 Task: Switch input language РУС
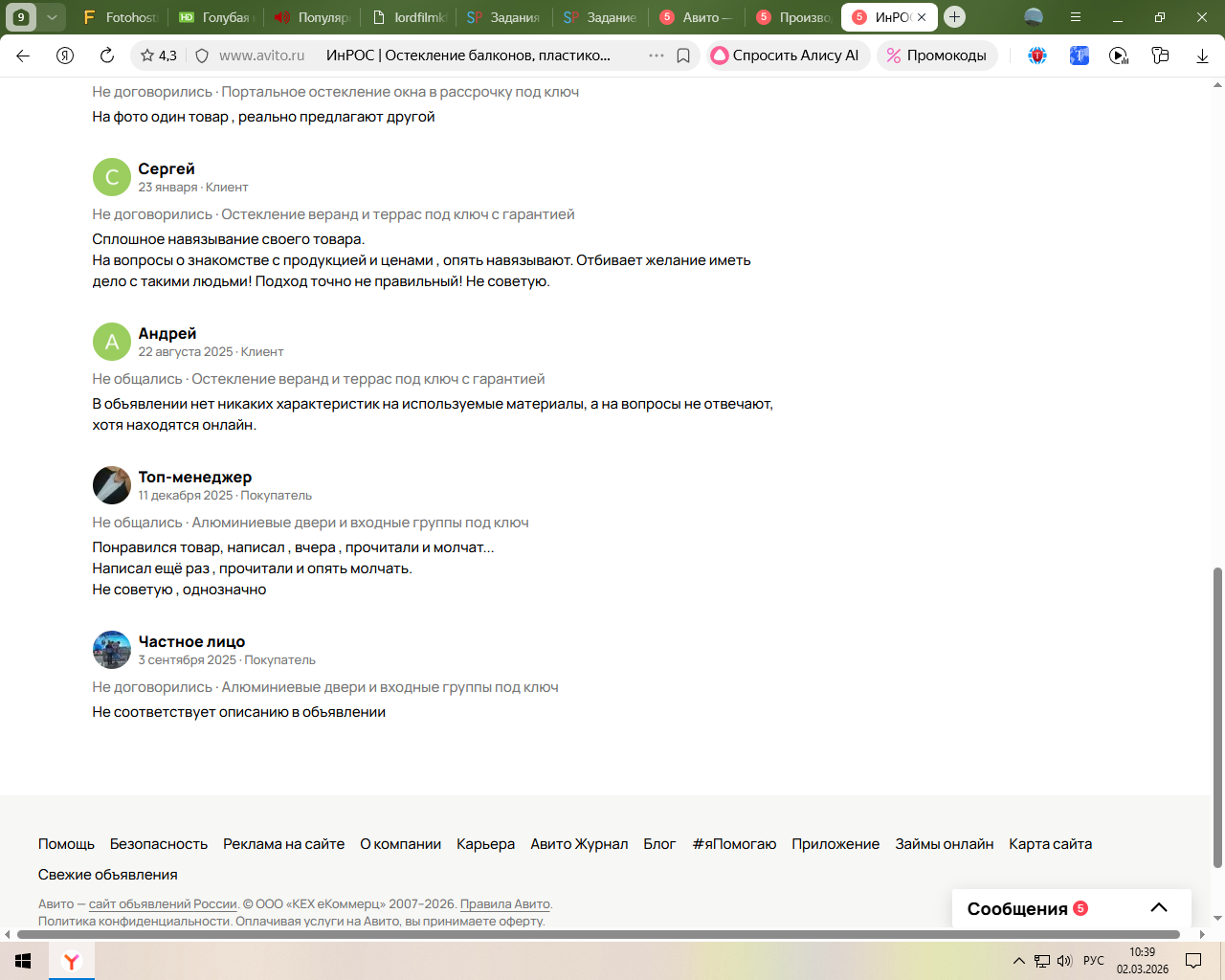tap(1094, 961)
